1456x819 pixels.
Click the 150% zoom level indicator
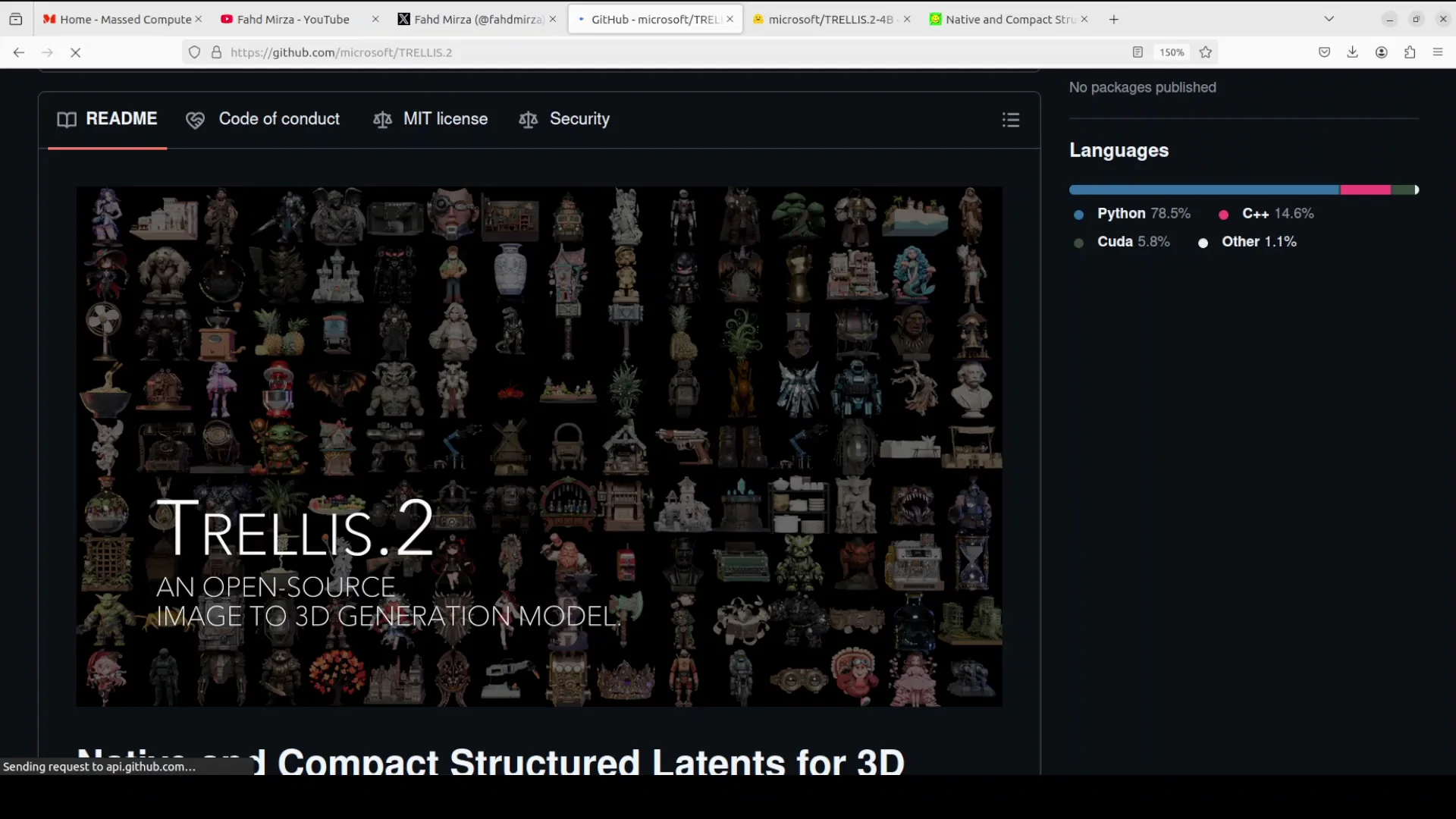1171,52
